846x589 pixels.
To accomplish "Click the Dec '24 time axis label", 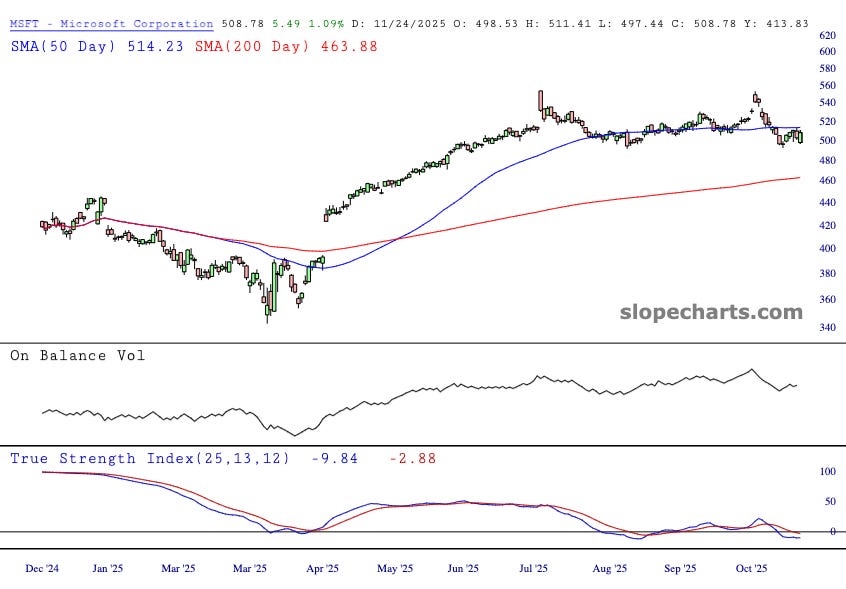I will click(42, 569).
